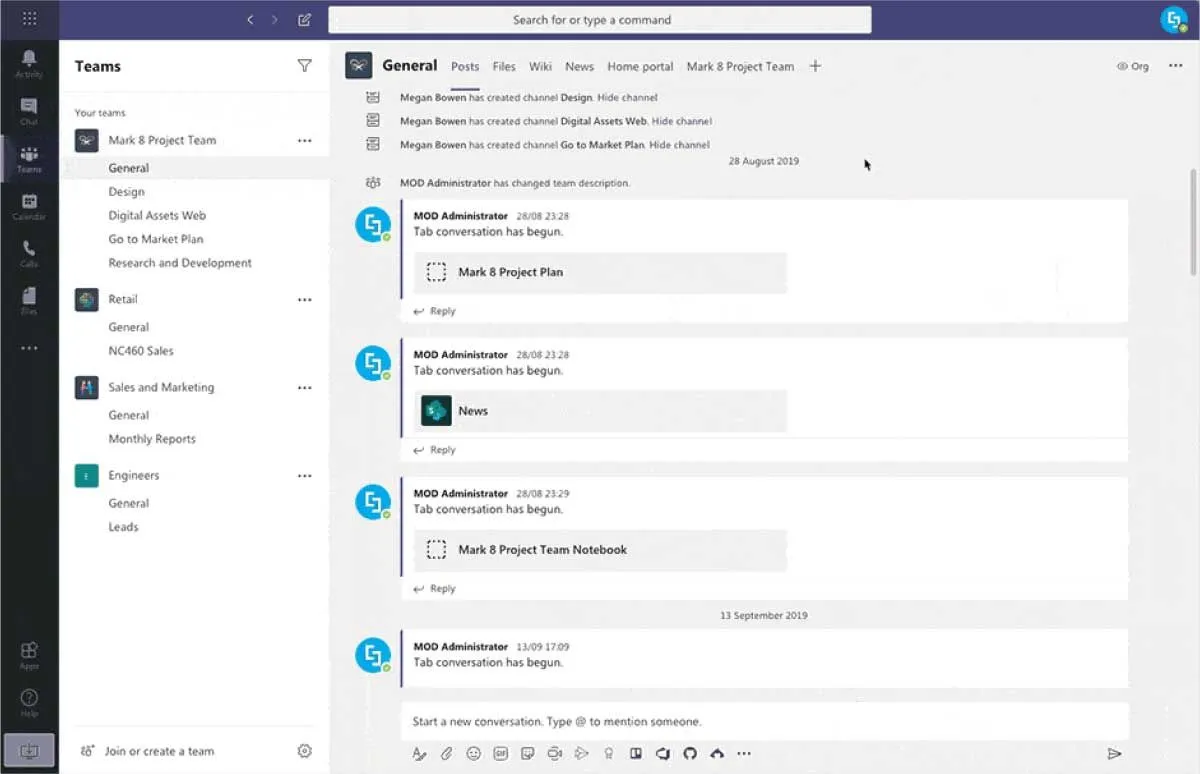The width and height of the screenshot is (1200, 774).
Task: Open Chat in the left rail
Action: 29,111
